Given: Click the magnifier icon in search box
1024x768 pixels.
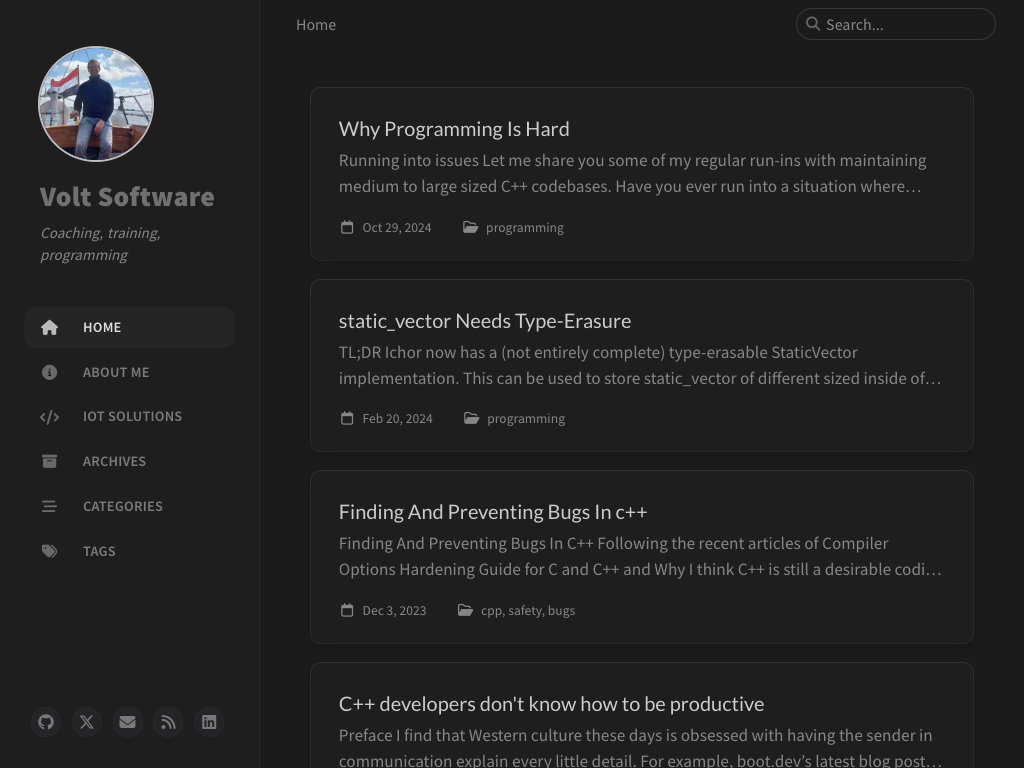Looking at the screenshot, I should [x=813, y=24].
